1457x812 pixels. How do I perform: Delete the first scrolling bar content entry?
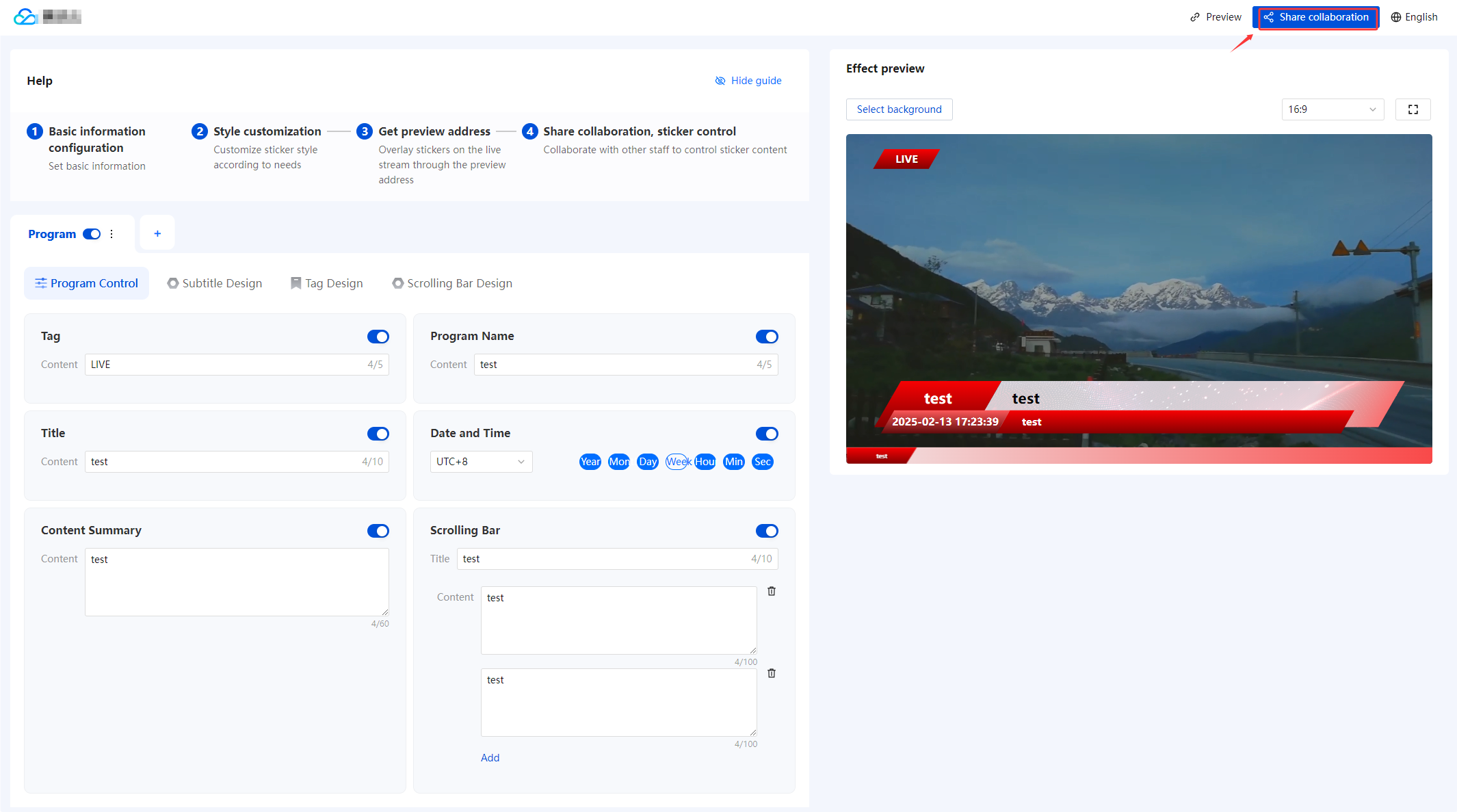coord(772,591)
